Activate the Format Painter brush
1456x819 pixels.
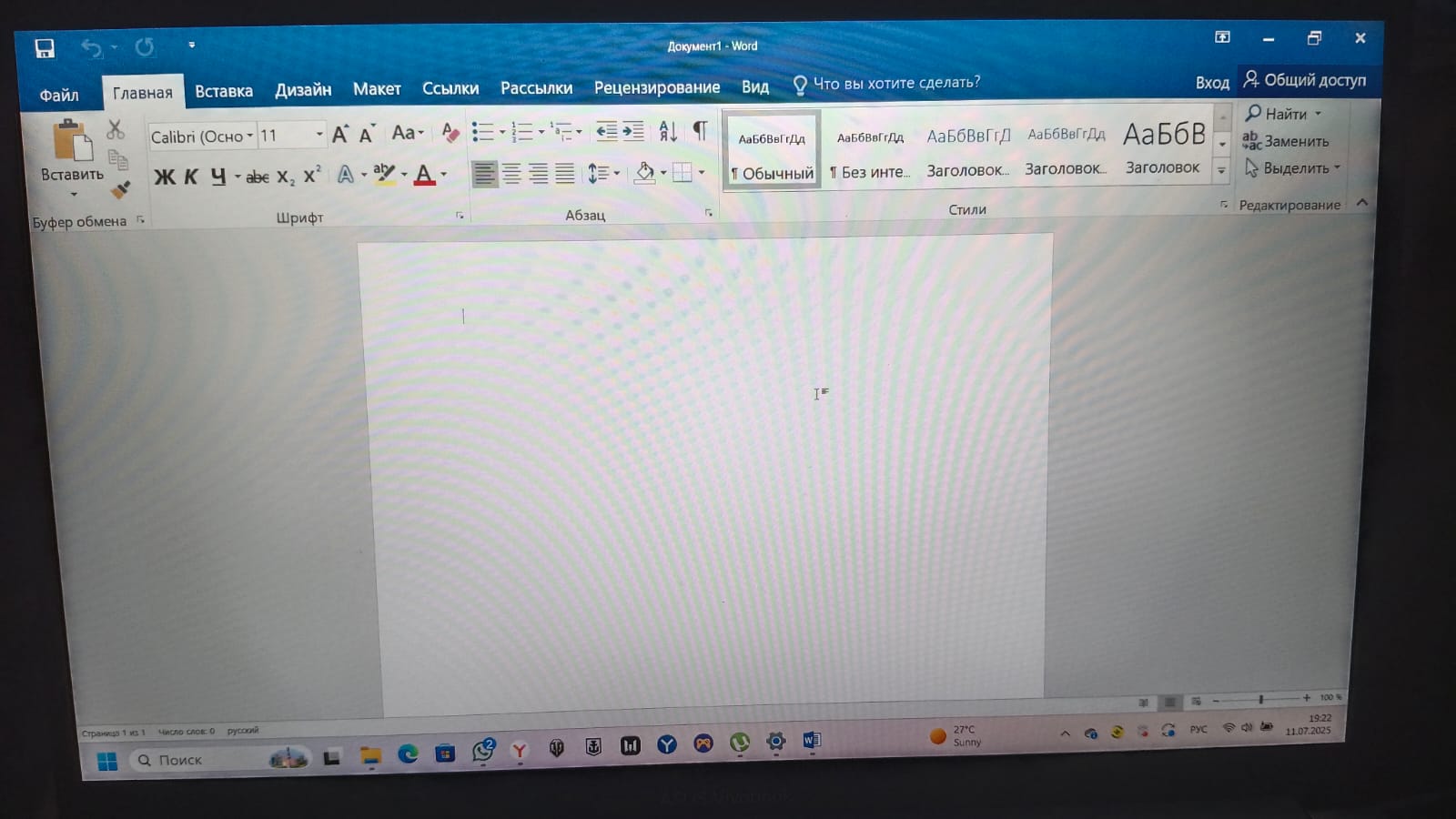[120, 189]
